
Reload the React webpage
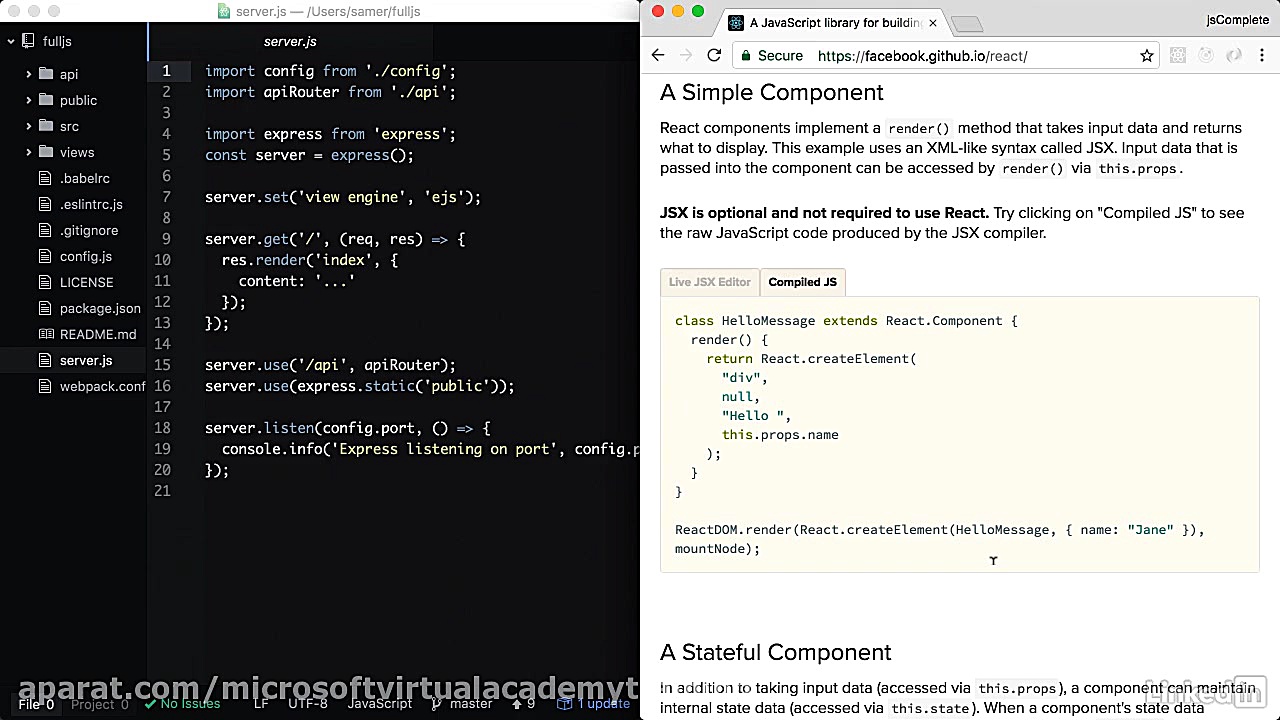tap(713, 56)
